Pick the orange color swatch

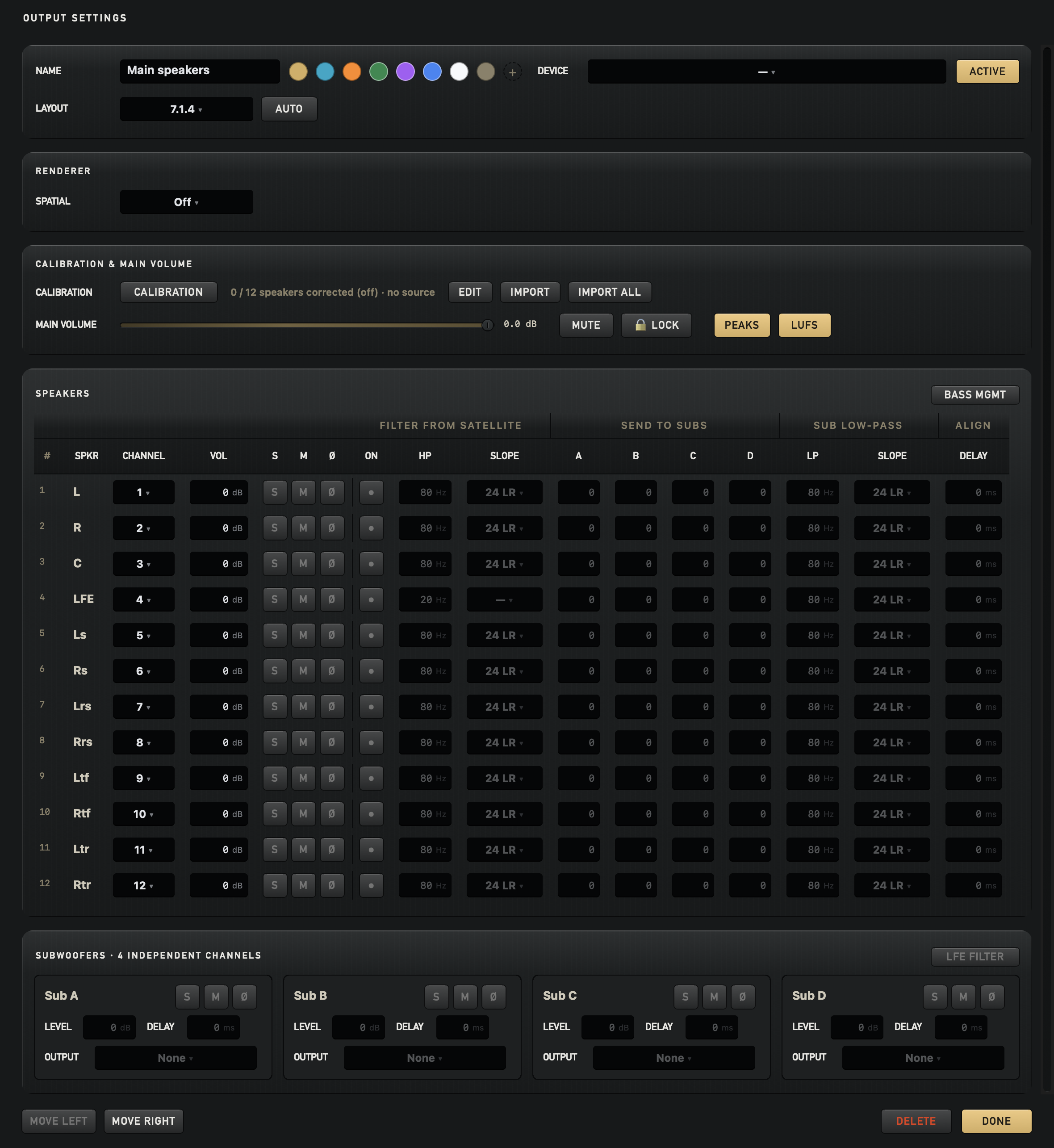click(352, 72)
